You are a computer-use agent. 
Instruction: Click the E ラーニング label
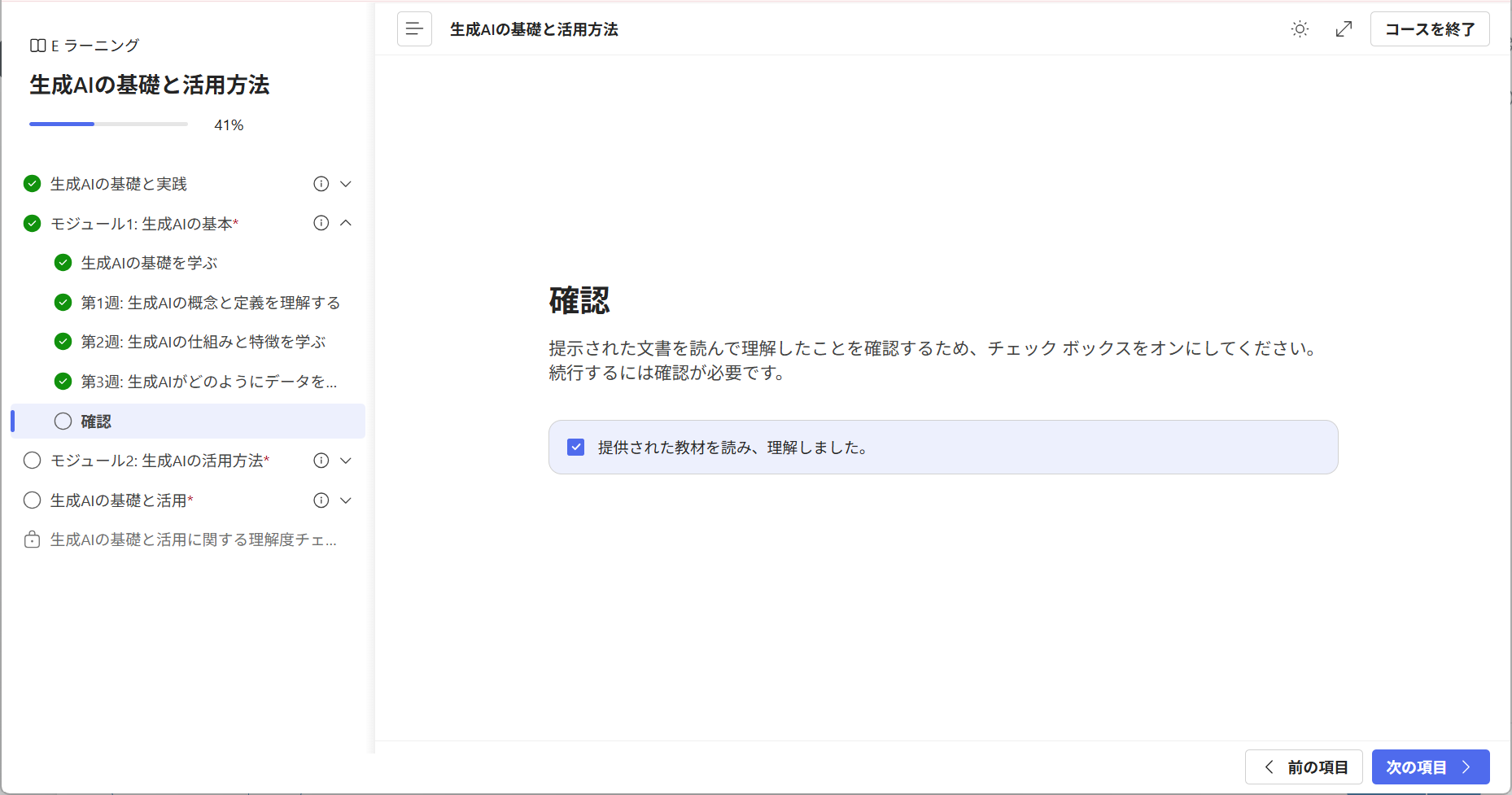[95, 46]
